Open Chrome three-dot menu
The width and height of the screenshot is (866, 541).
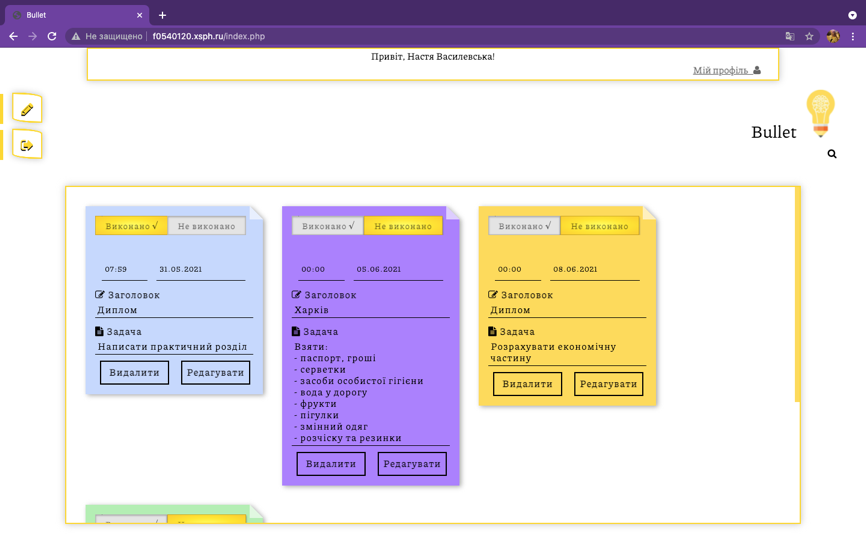tap(853, 36)
